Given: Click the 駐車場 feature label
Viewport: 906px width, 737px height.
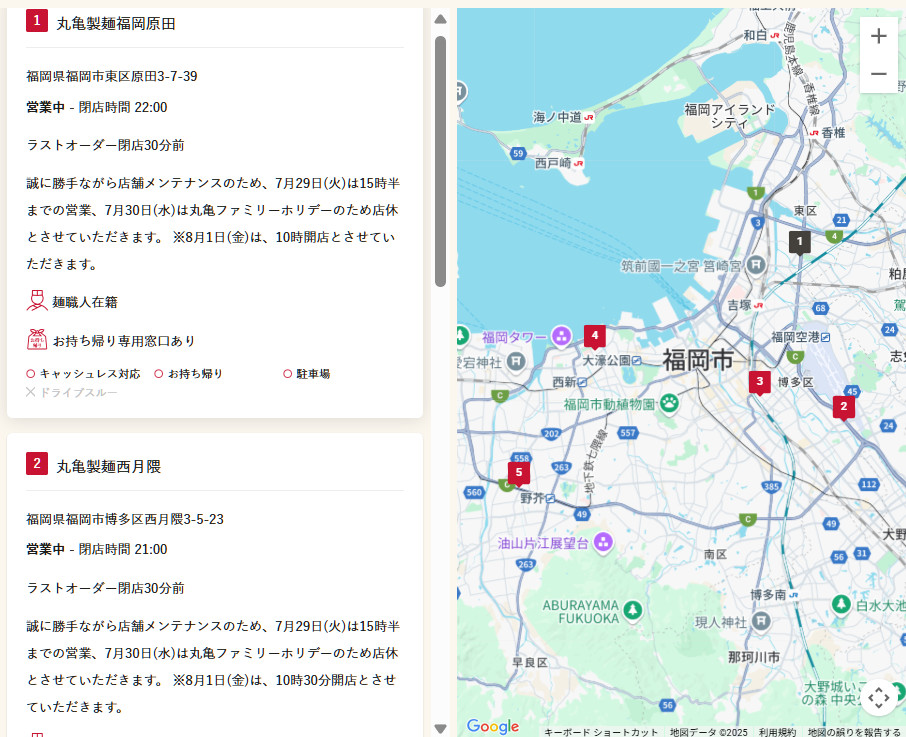Looking at the screenshot, I should tap(313, 374).
